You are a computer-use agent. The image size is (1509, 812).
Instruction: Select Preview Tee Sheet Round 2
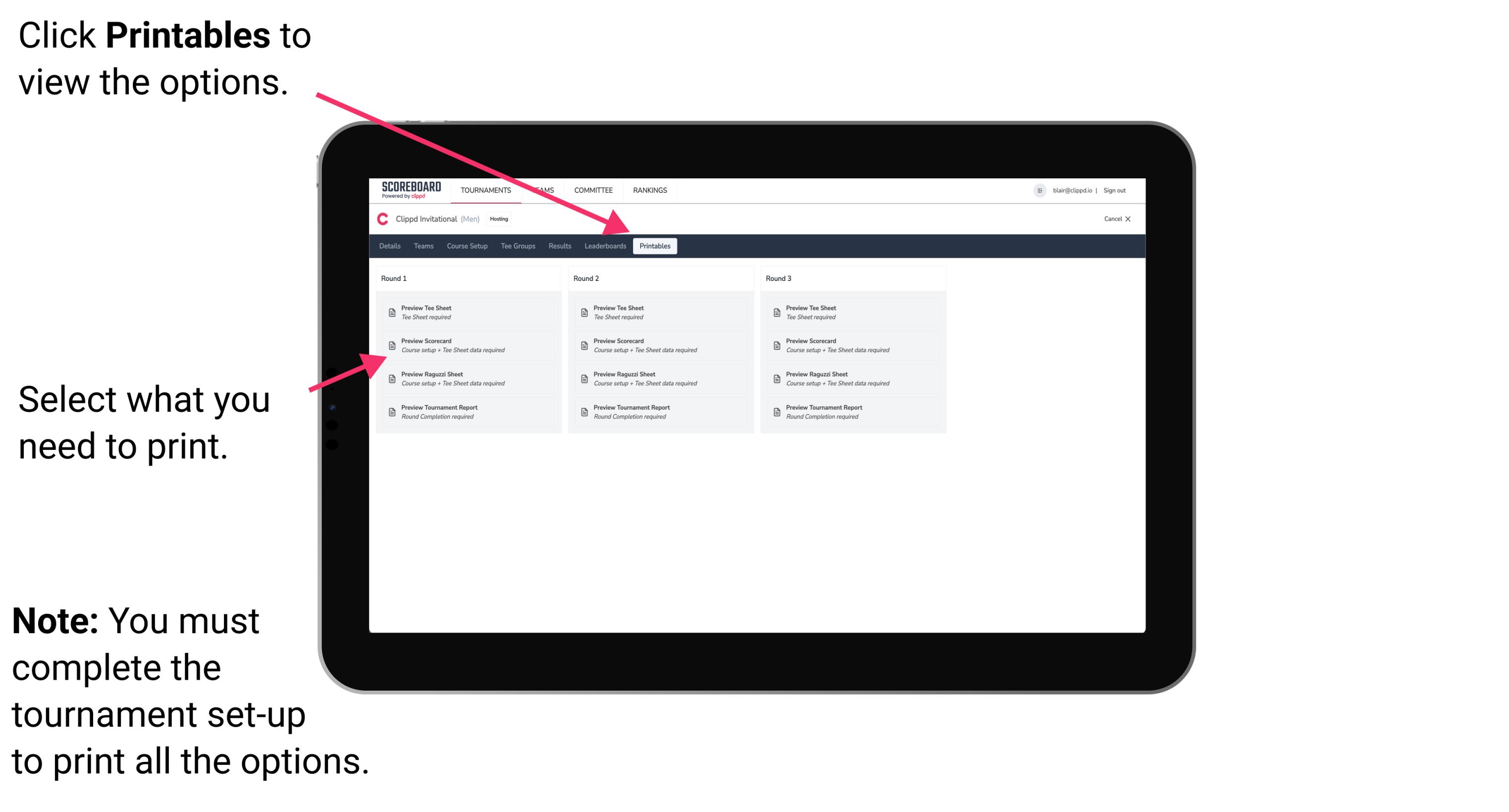659,313
